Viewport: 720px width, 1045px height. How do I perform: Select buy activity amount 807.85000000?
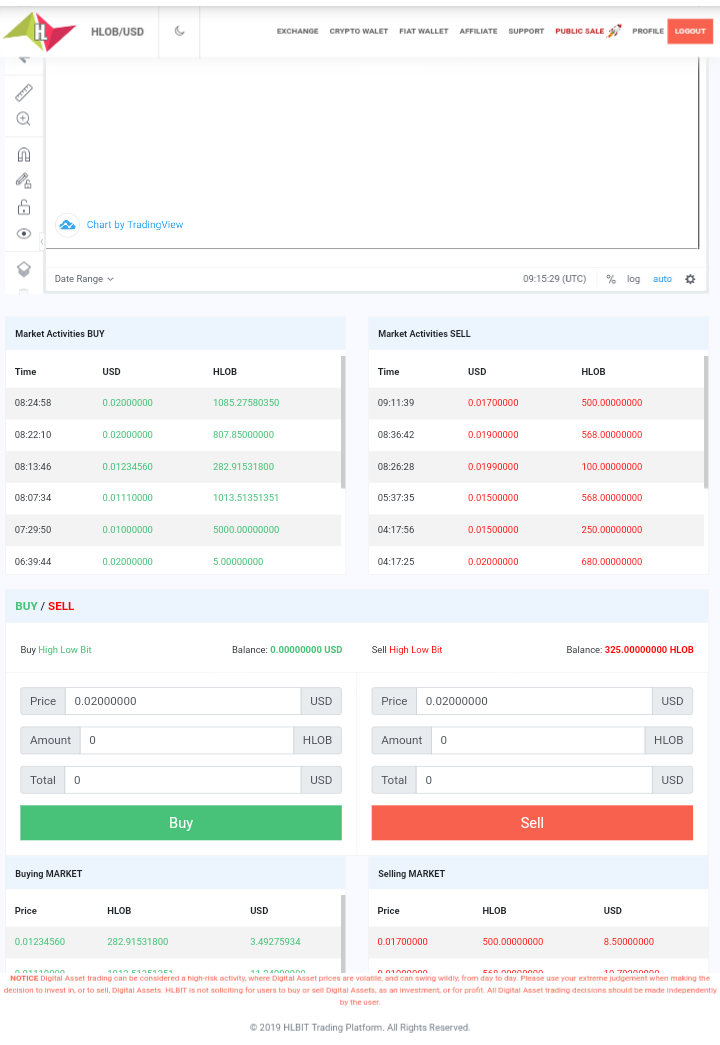click(x=243, y=435)
